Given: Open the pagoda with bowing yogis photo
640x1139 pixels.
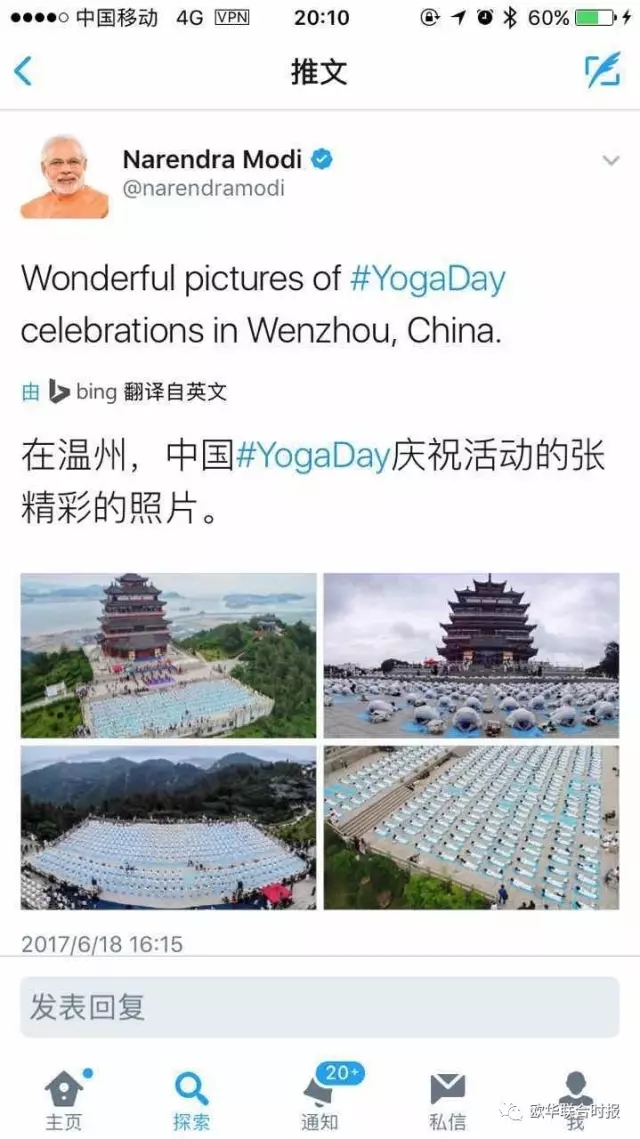Looking at the screenshot, I should click(471, 656).
